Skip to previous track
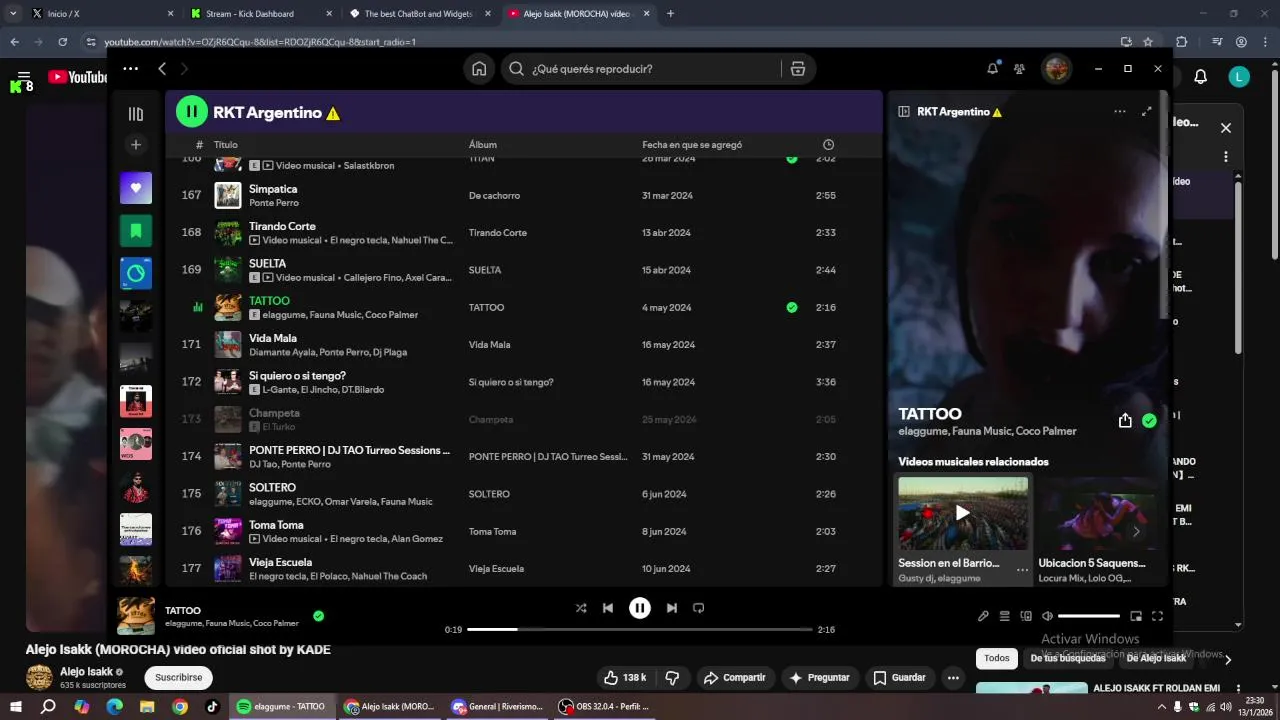 click(x=608, y=608)
